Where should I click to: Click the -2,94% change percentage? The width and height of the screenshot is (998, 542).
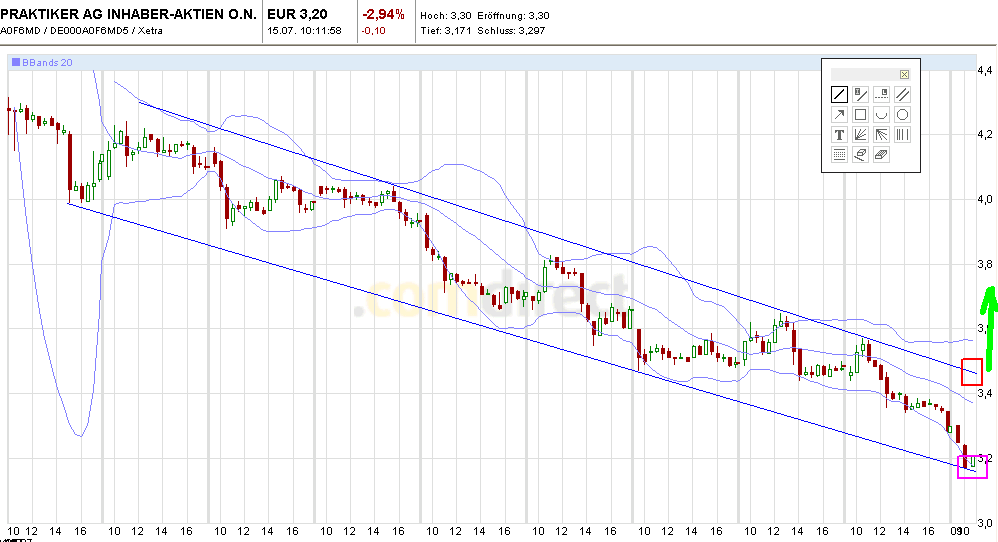click(383, 14)
